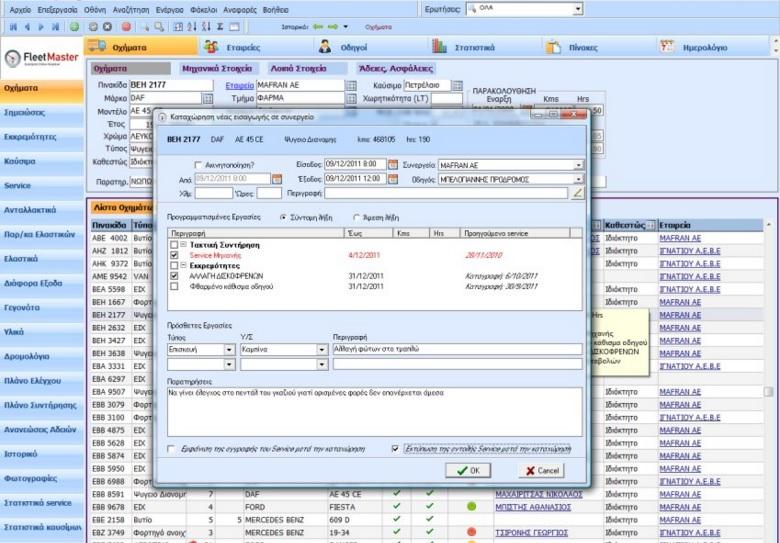Click the descending sort toolbar icon
The width and height of the screenshot is (780, 543).
[206, 27]
